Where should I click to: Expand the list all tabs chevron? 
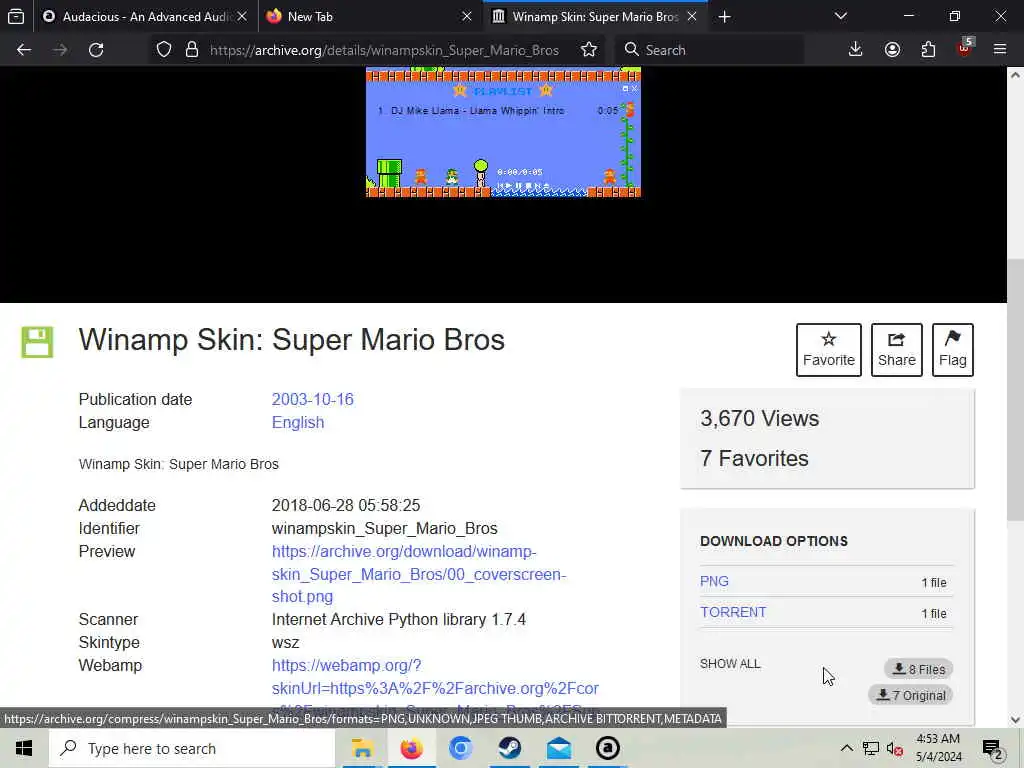pos(841,16)
